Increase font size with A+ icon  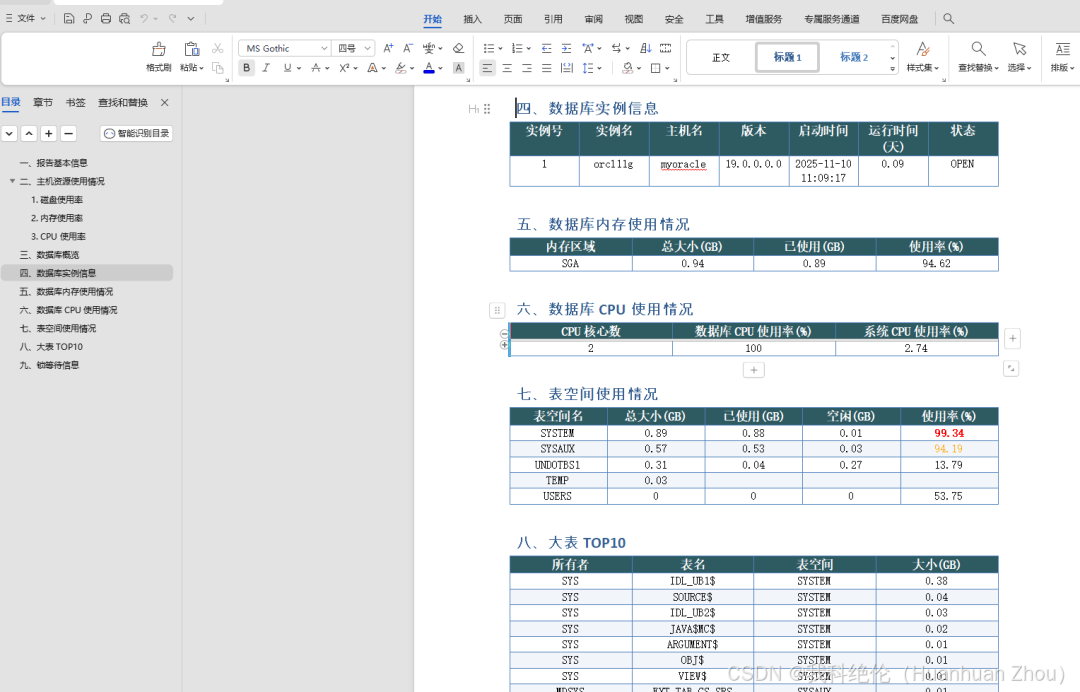pyautogui.click(x=388, y=48)
